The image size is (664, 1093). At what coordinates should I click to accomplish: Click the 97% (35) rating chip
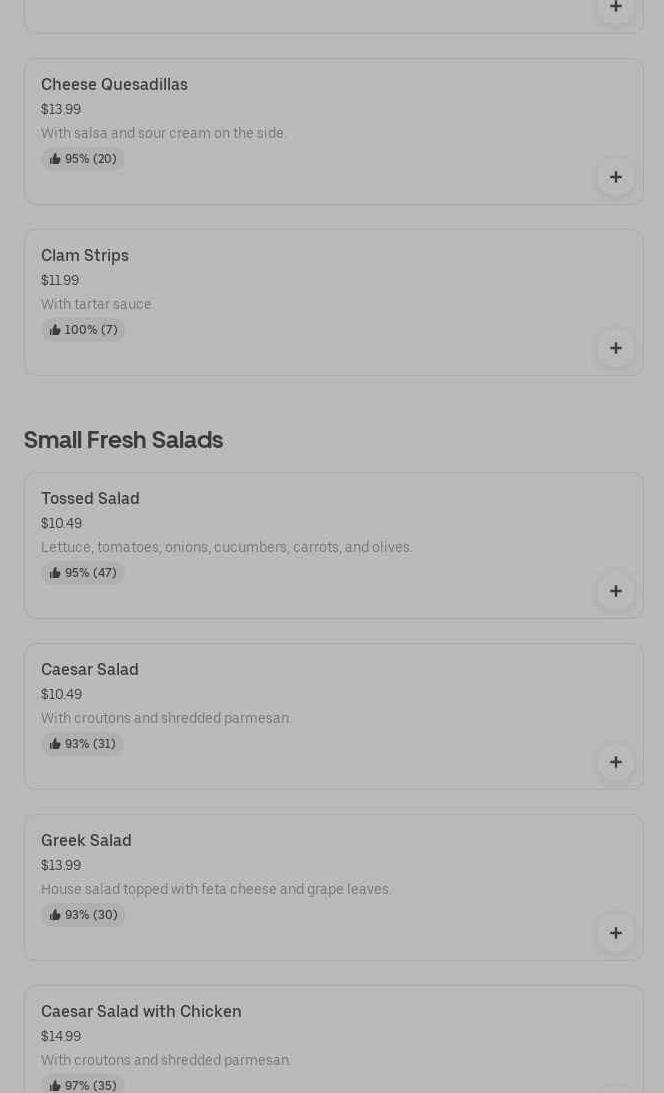[x=83, y=1085]
